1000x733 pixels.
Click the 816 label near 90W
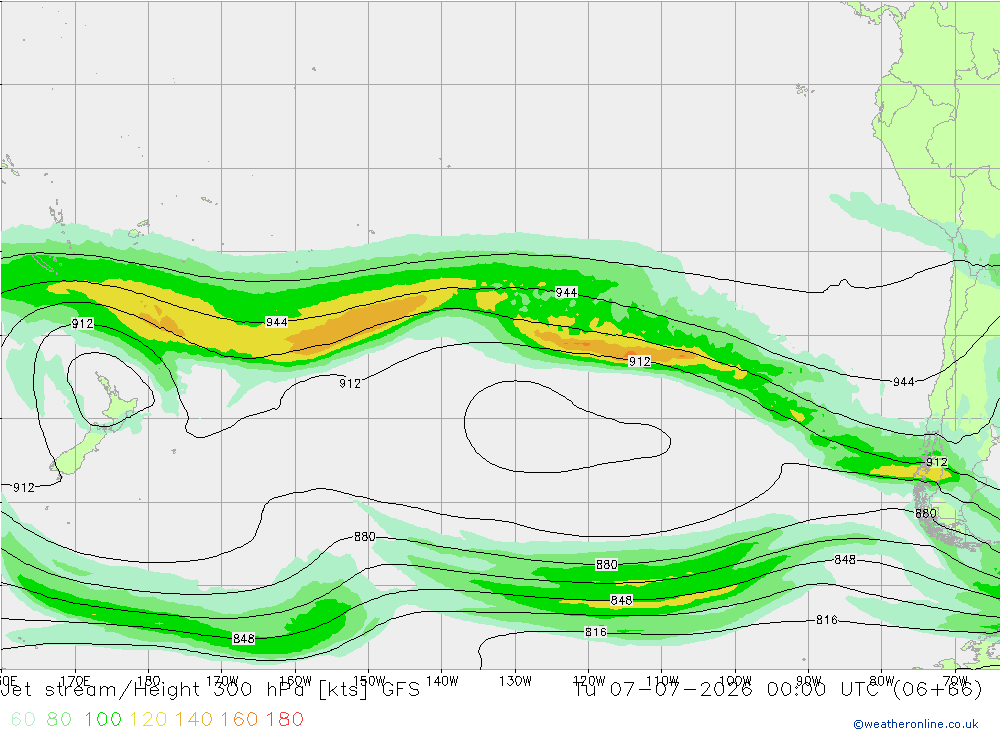coord(827,619)
